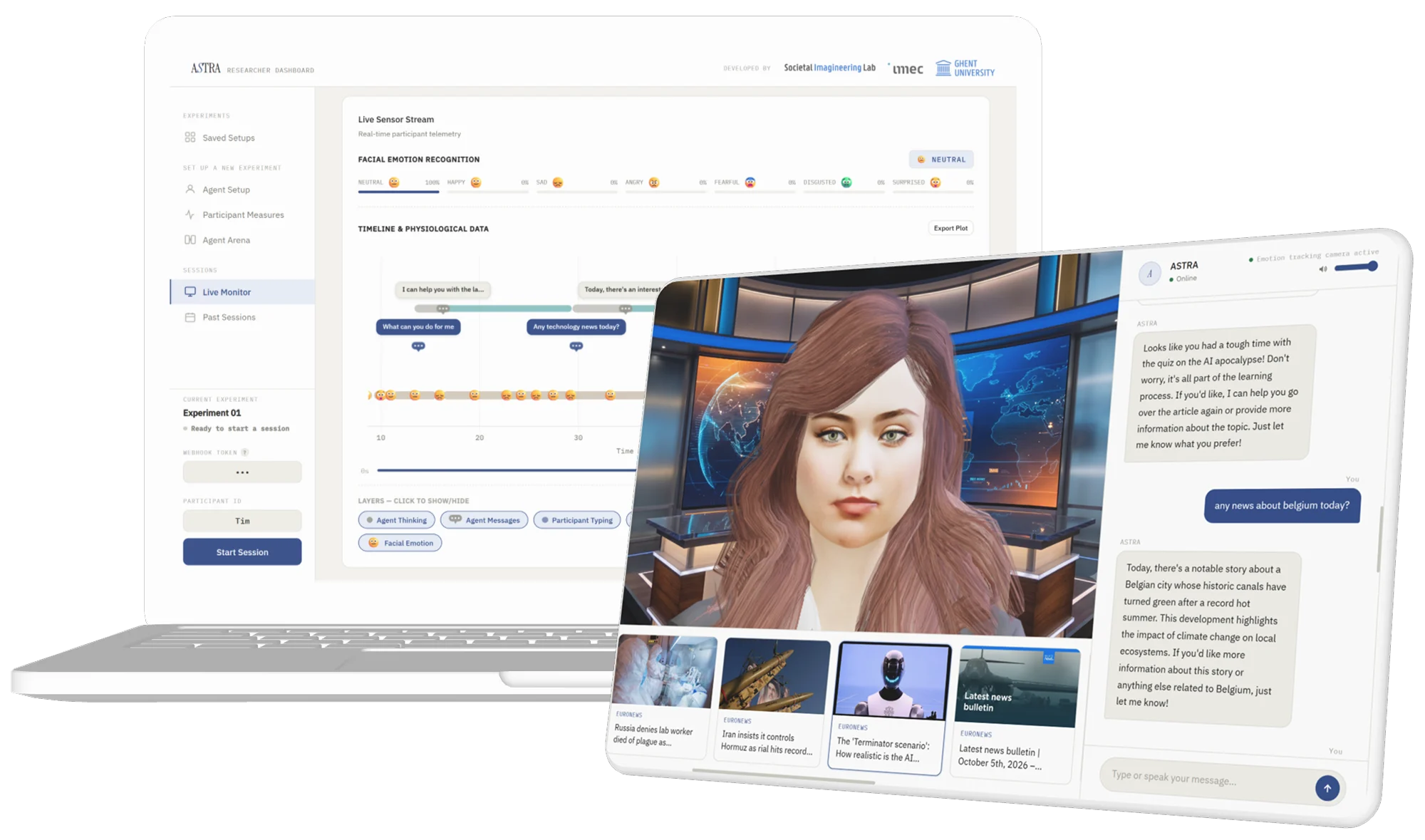Open Saved Setups grid icon
The width and height of the screenshot is (1425, 840).
point(190,138)
